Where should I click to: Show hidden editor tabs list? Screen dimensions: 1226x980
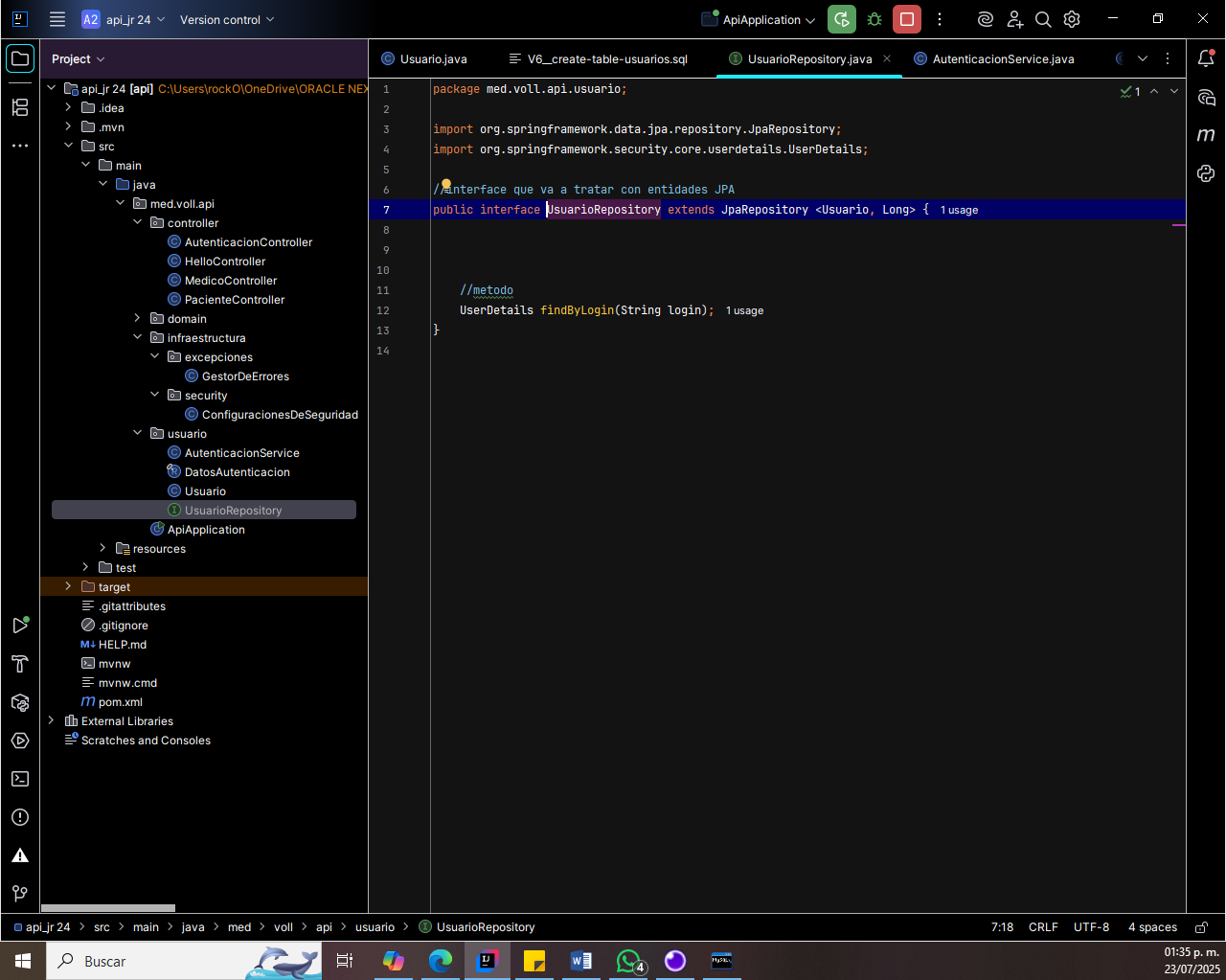click(1143, 58)
